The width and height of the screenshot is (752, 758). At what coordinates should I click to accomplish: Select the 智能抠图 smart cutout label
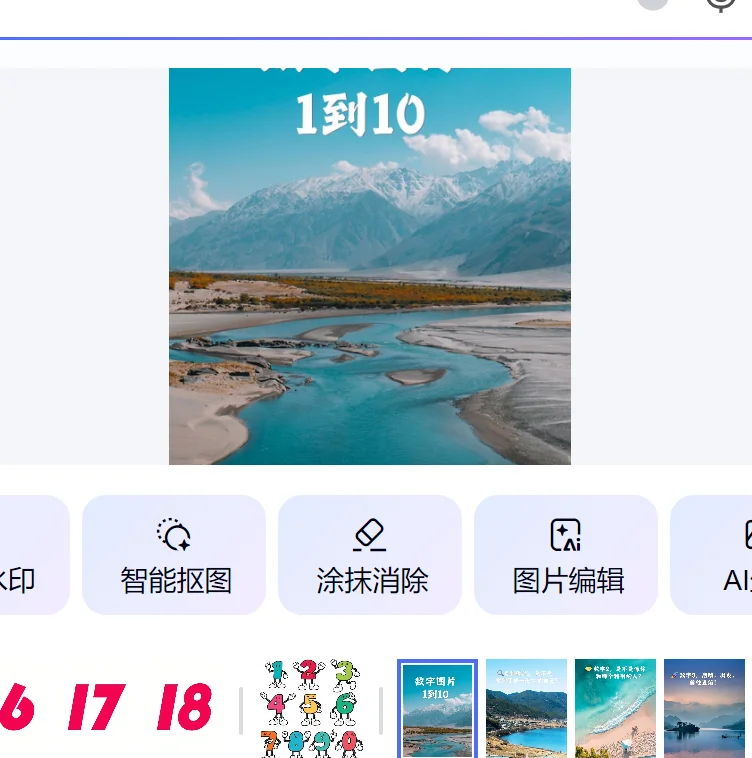[176, 580]
